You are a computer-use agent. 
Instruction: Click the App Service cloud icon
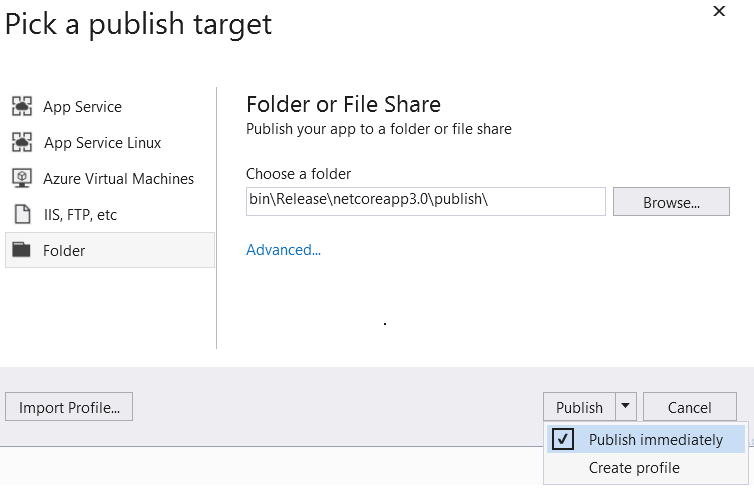[22, 107]
